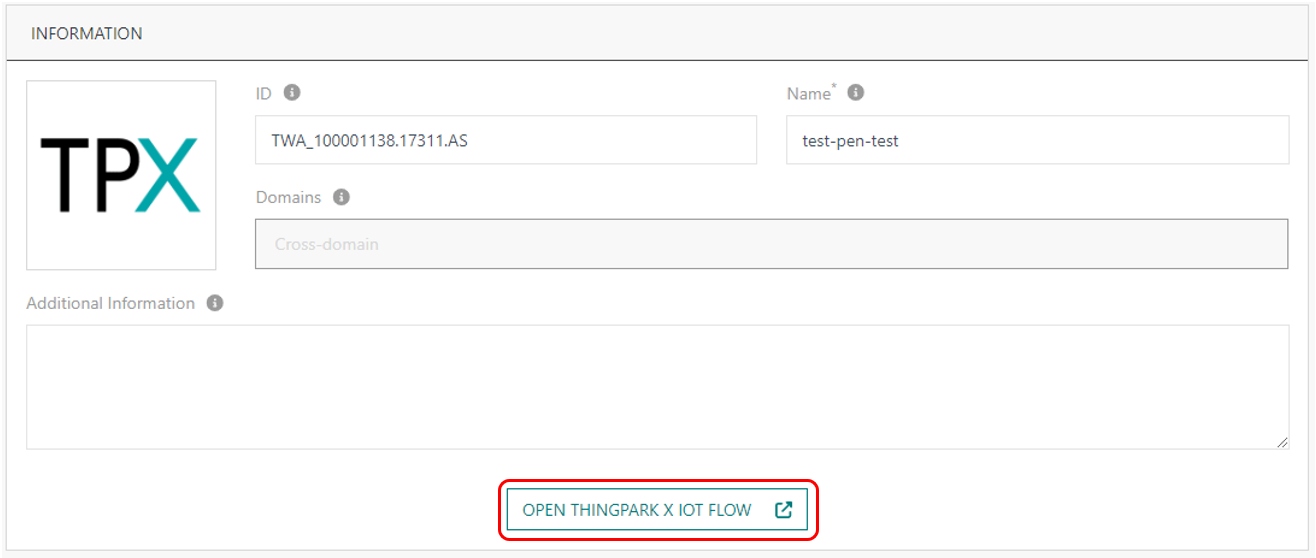Click the Domains label
This screenshot has height=558, width=1316.
click(x=288, y=197)
